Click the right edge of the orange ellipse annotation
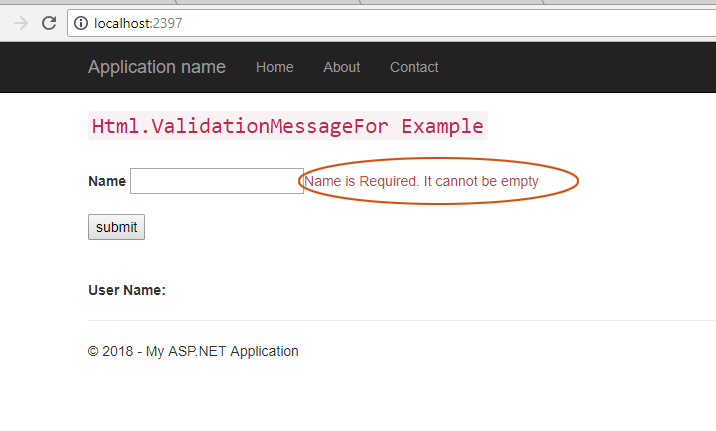The width and height of the screenshot is (716, 431). (578, 181)
